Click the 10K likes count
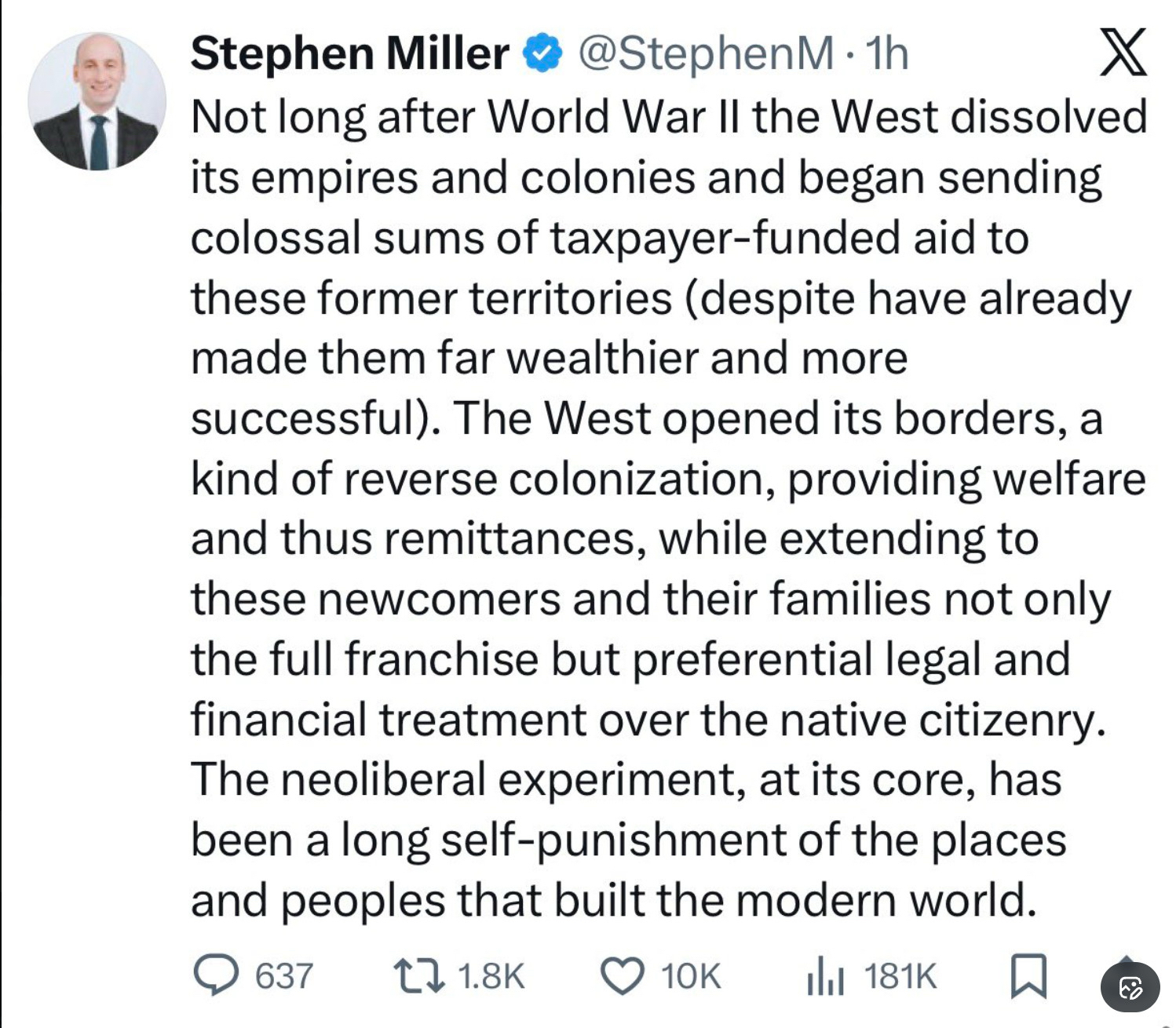Image resolution: width=1176 pixels, height=1028 pixels. click(x=690, y=976)
